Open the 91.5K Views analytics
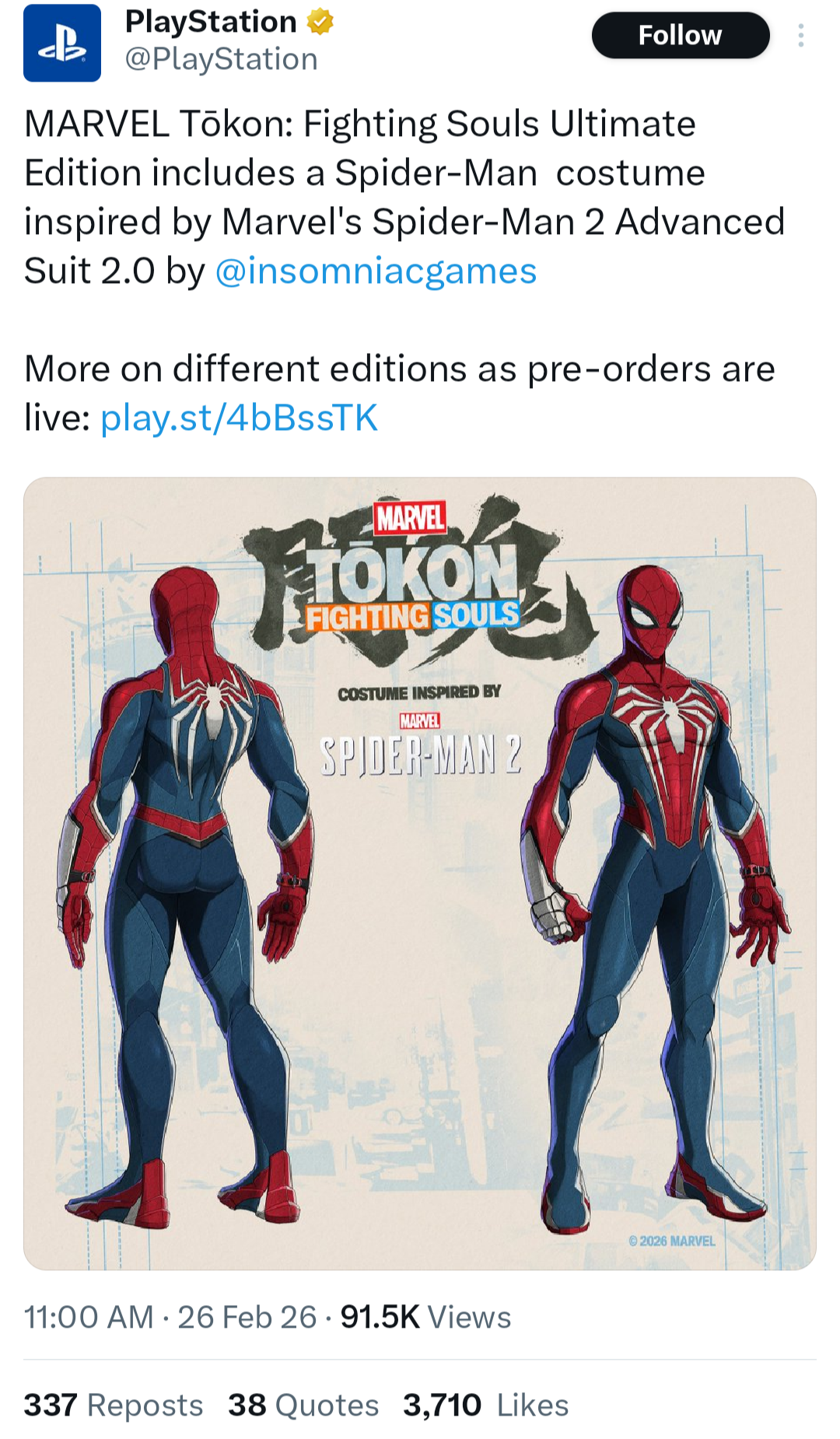This screenshot has width=840, height=1439. (x=425, y=1317)
